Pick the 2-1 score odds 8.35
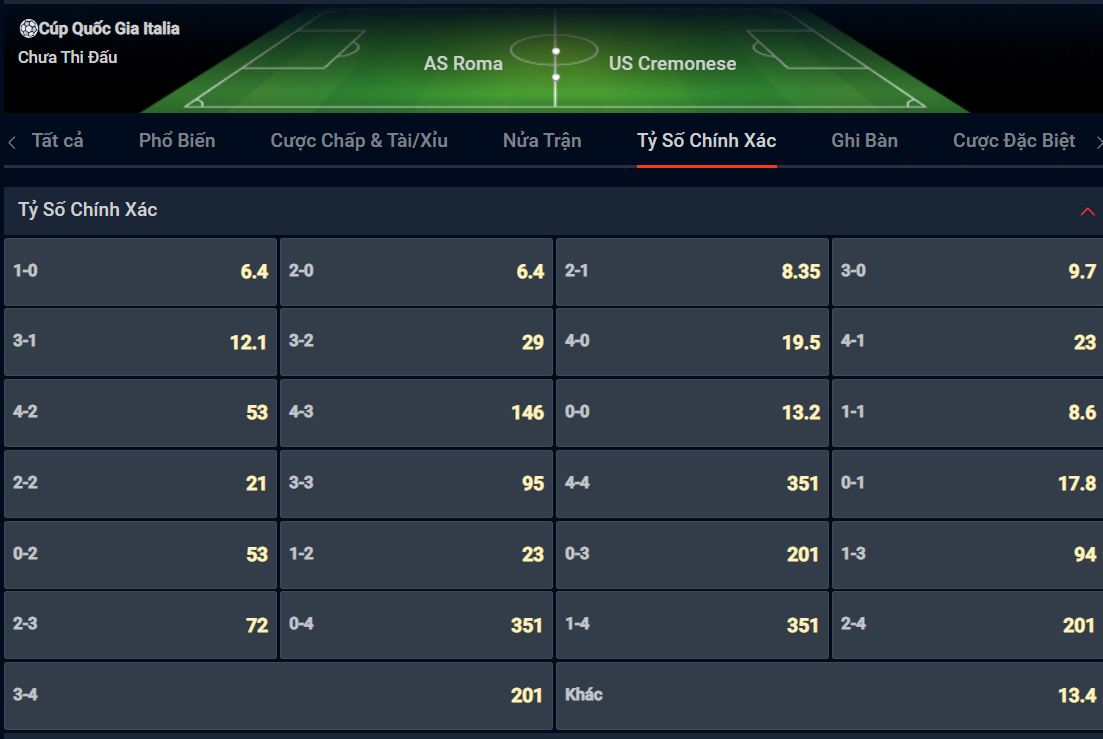Image resolution: width=1103 pixels, height=739 pixels. (692, 272)
